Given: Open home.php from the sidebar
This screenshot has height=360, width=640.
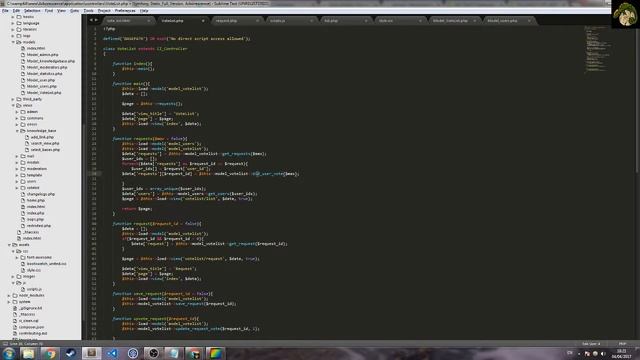Looking at the screenshot, I should coord(36,200).
